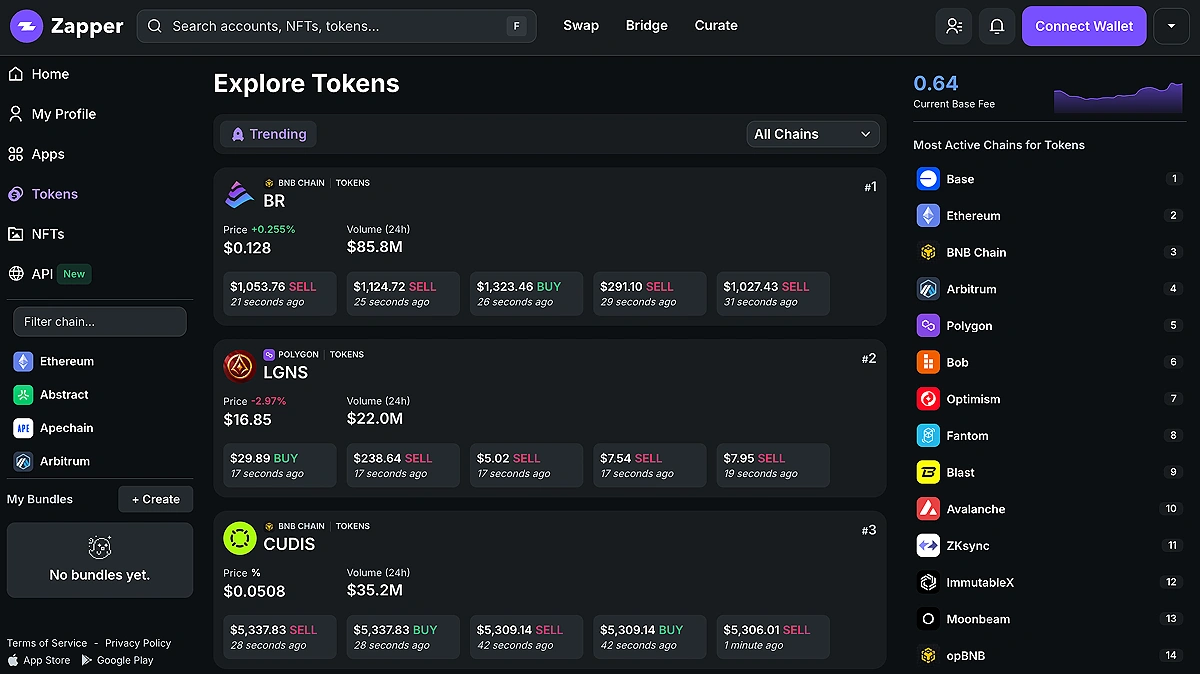
Task: Expand the menu next to Connect Wallet
Action: tap(1171, 27)
